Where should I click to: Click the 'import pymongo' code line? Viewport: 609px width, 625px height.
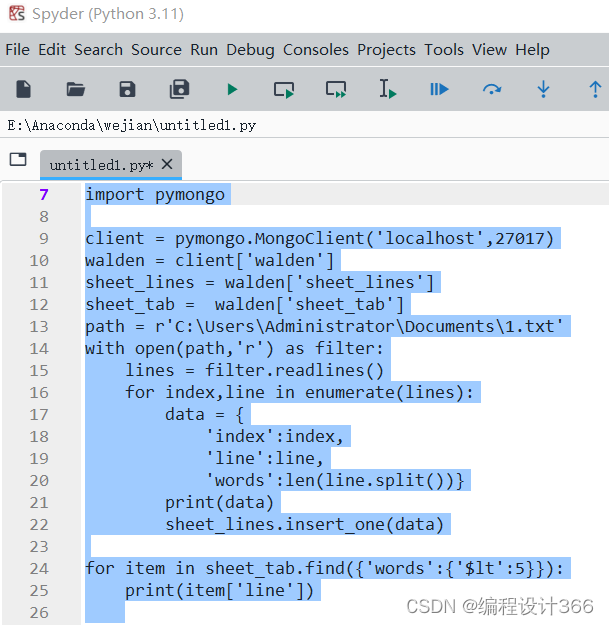point(155,195)
